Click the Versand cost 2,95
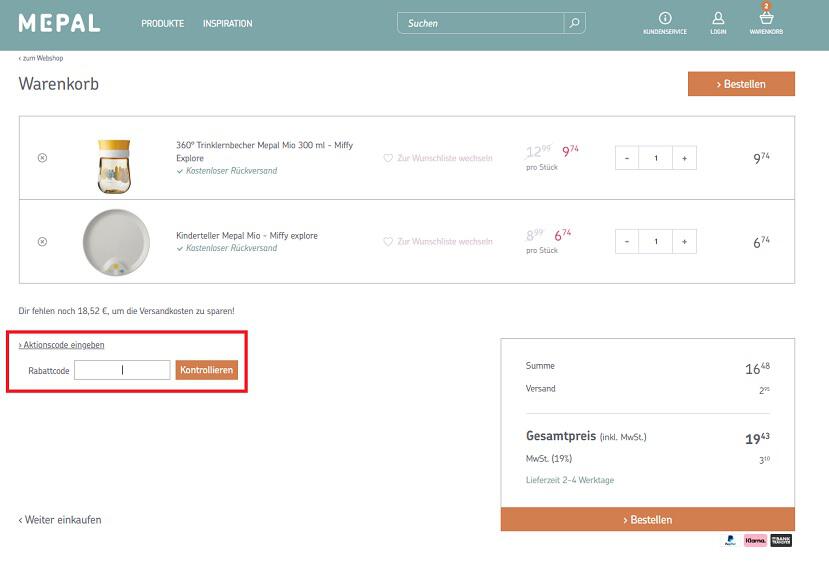 (764, 390)
